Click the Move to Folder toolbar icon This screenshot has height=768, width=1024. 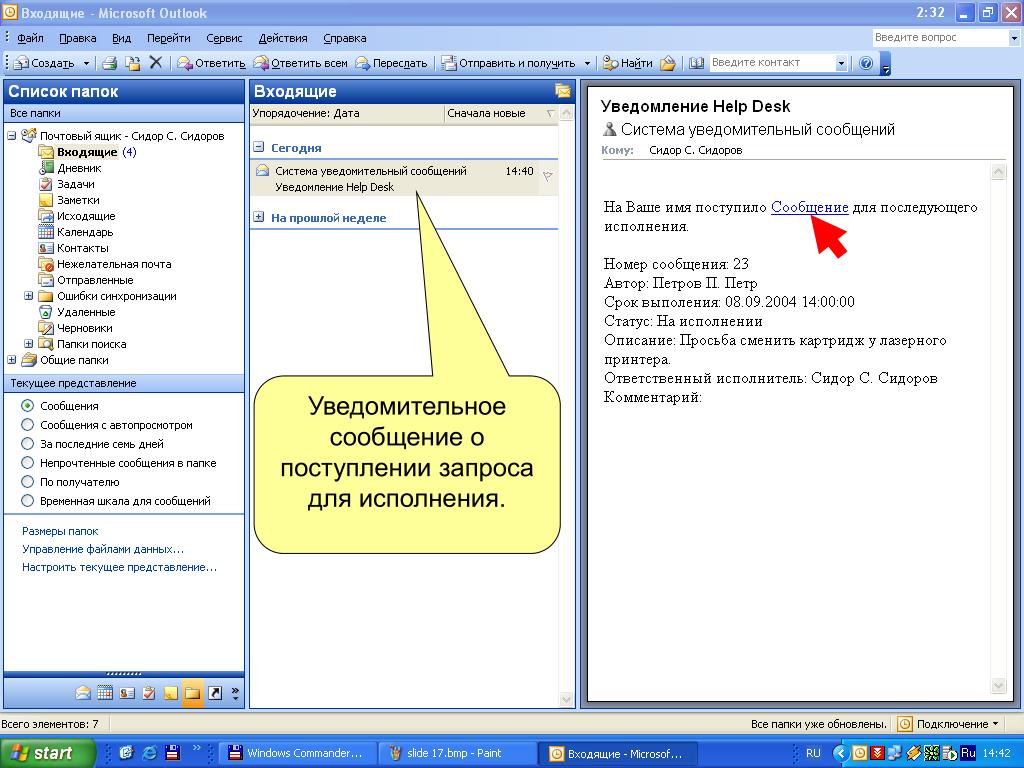coord(133,63)
